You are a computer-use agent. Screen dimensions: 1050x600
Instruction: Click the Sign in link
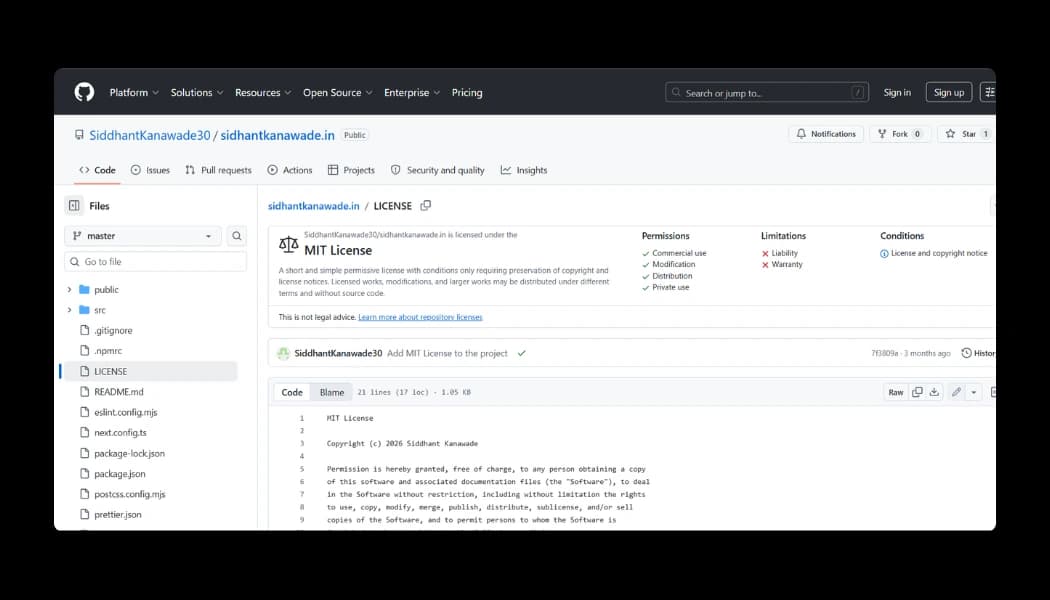tap(897, 92)
